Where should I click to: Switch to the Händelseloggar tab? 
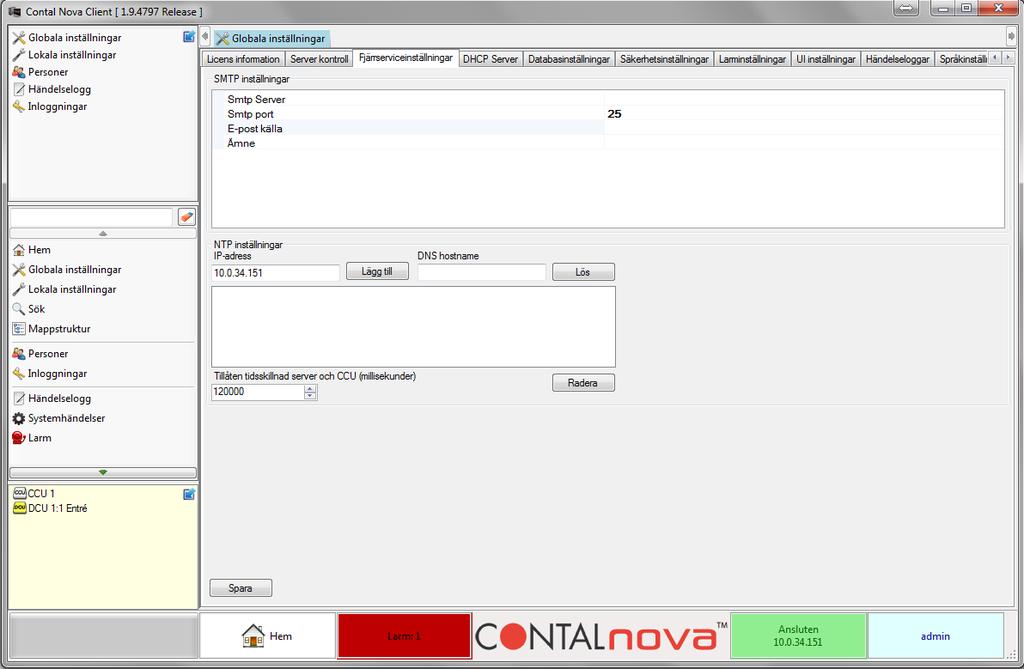pyautogui.click(x=897, y=59)
